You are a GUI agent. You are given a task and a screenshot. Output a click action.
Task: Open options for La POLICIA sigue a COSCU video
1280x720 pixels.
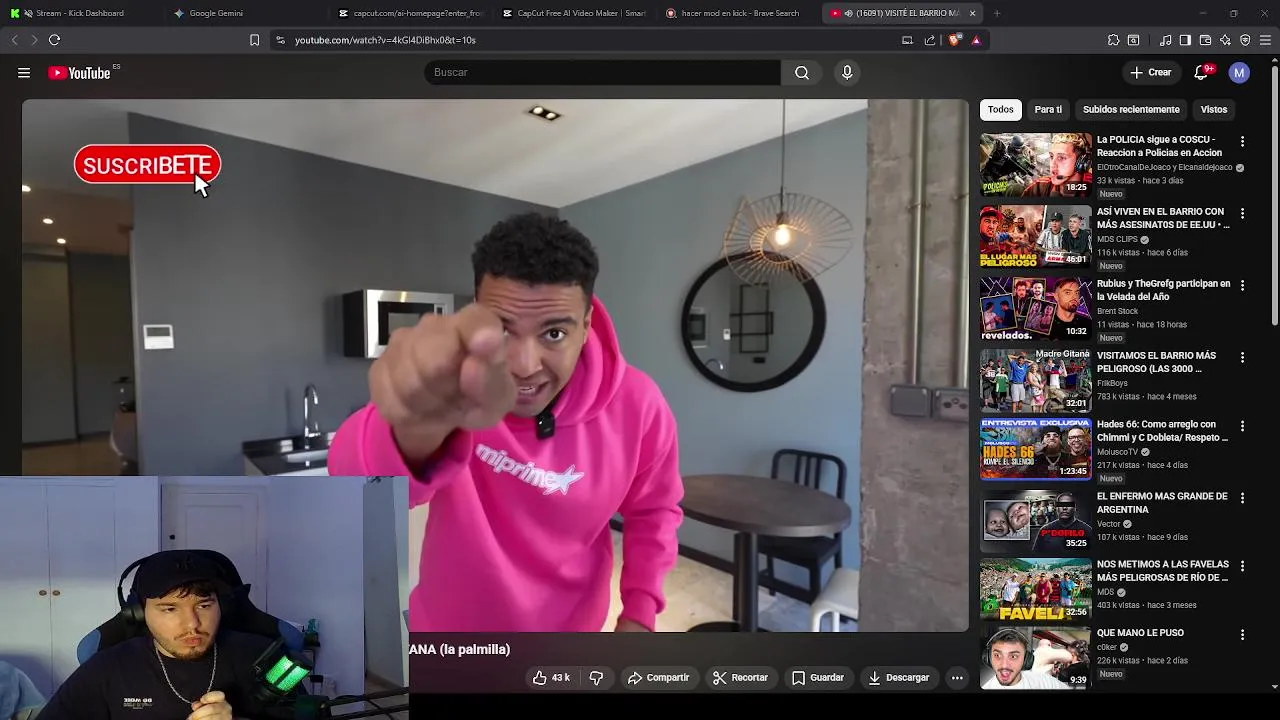(x=1242, y=142)
